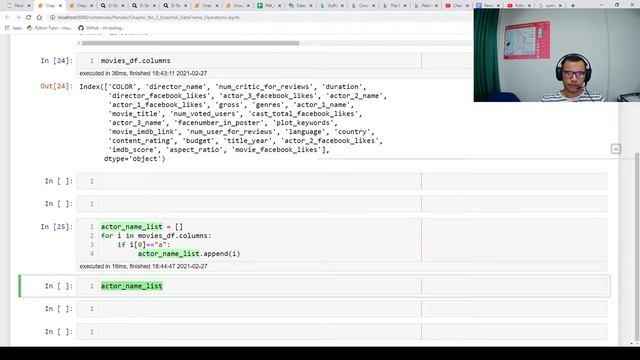Select the In [24]: prompt label
The width and height of the screenshot is (640, 360).
56,60
